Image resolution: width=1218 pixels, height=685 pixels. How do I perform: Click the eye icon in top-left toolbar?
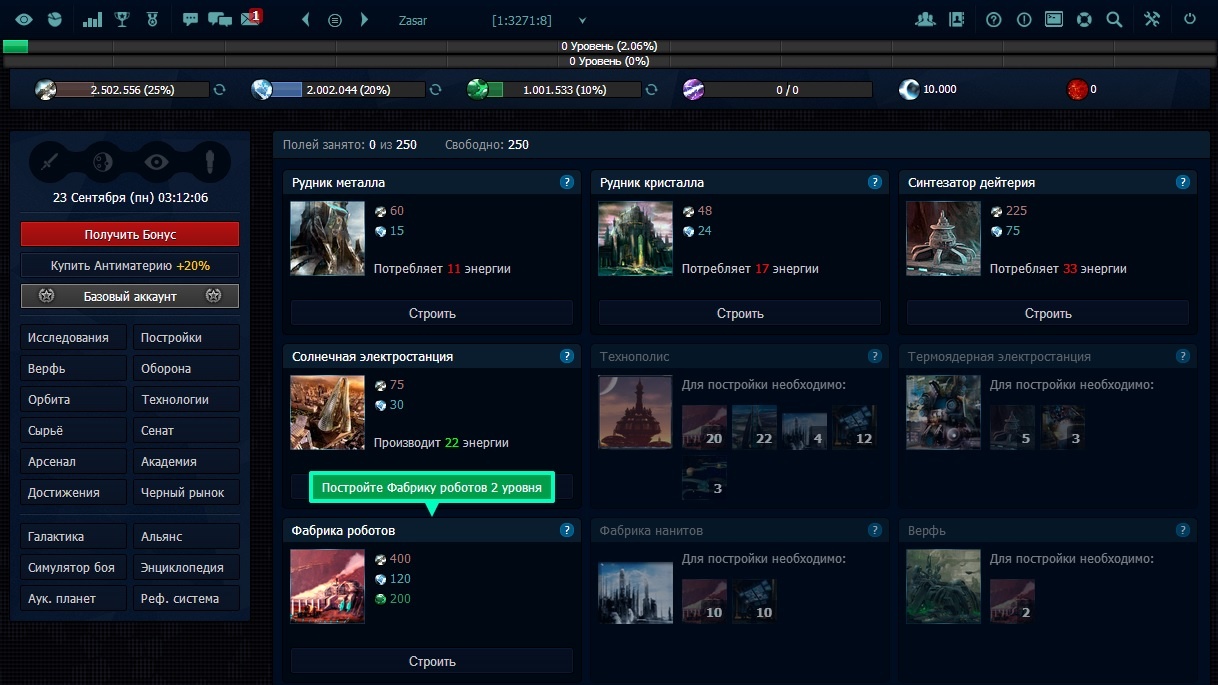coord(24,19)
